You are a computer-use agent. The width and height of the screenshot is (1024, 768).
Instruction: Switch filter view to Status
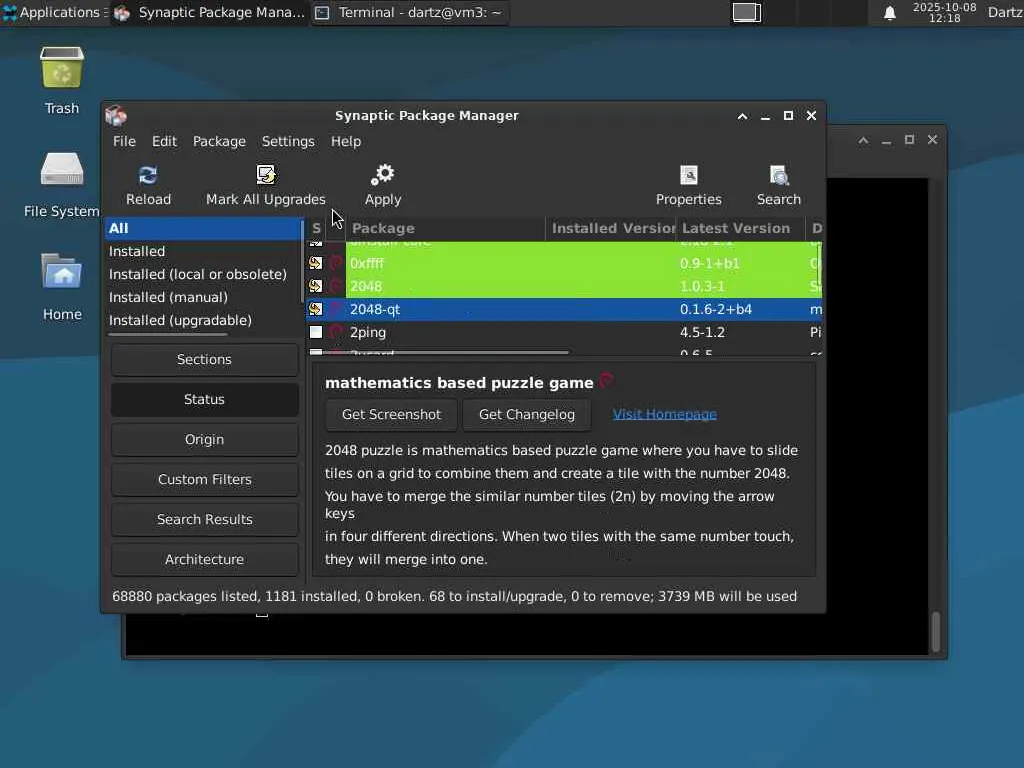pos(204,399)
